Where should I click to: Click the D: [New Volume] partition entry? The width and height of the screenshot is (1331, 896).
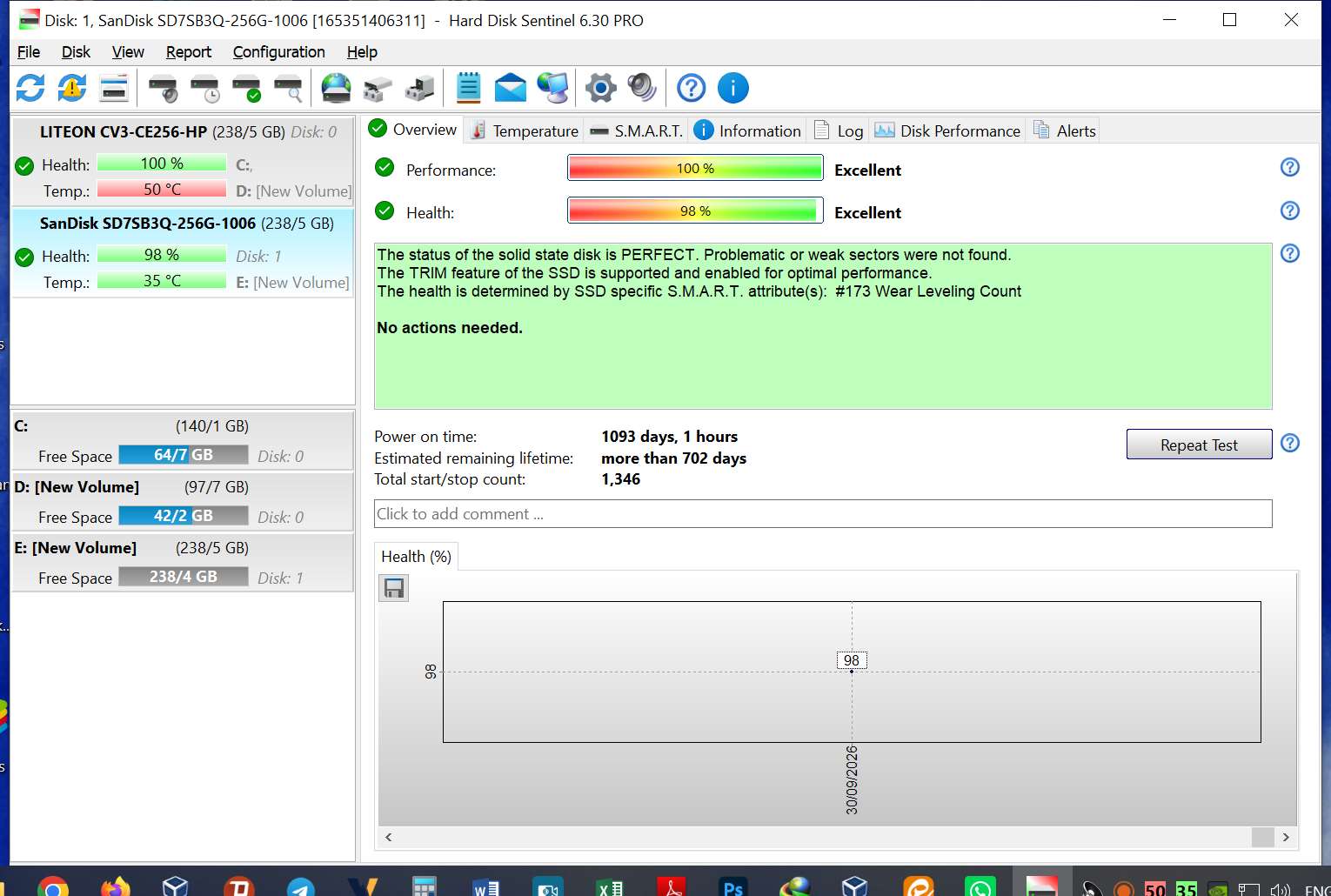[x=183, y=502]
